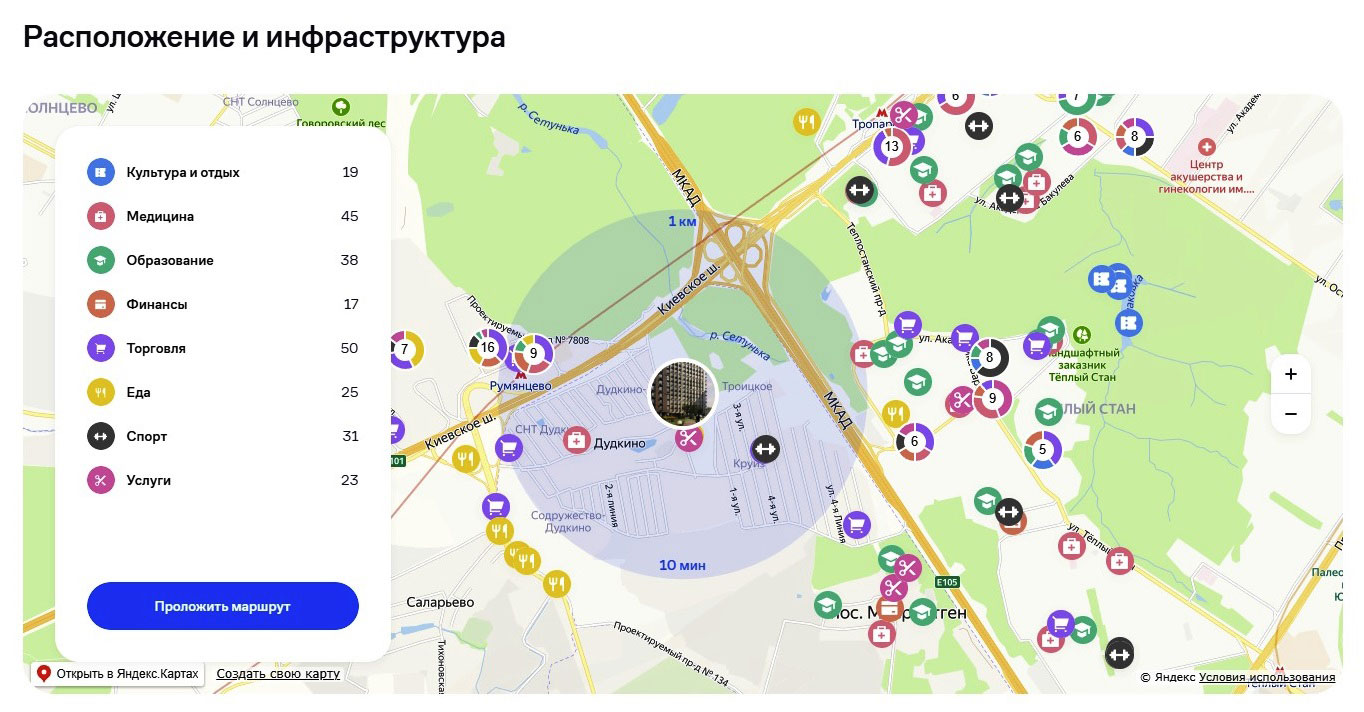This screenshot has height=712, width=1364.
Task: Open the cluster marker labeled 16
Action: (x=487, y=348)
